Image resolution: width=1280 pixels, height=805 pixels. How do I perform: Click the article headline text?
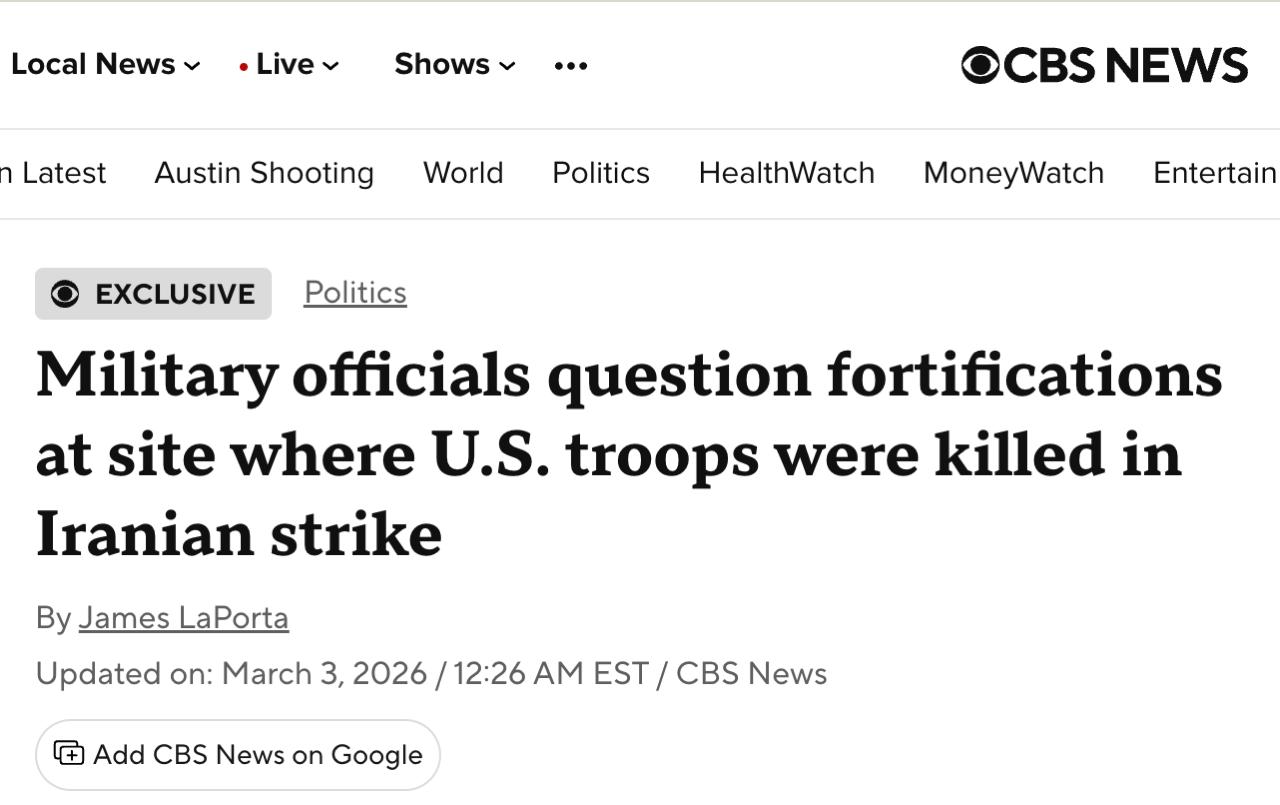(x=628, y=454)
